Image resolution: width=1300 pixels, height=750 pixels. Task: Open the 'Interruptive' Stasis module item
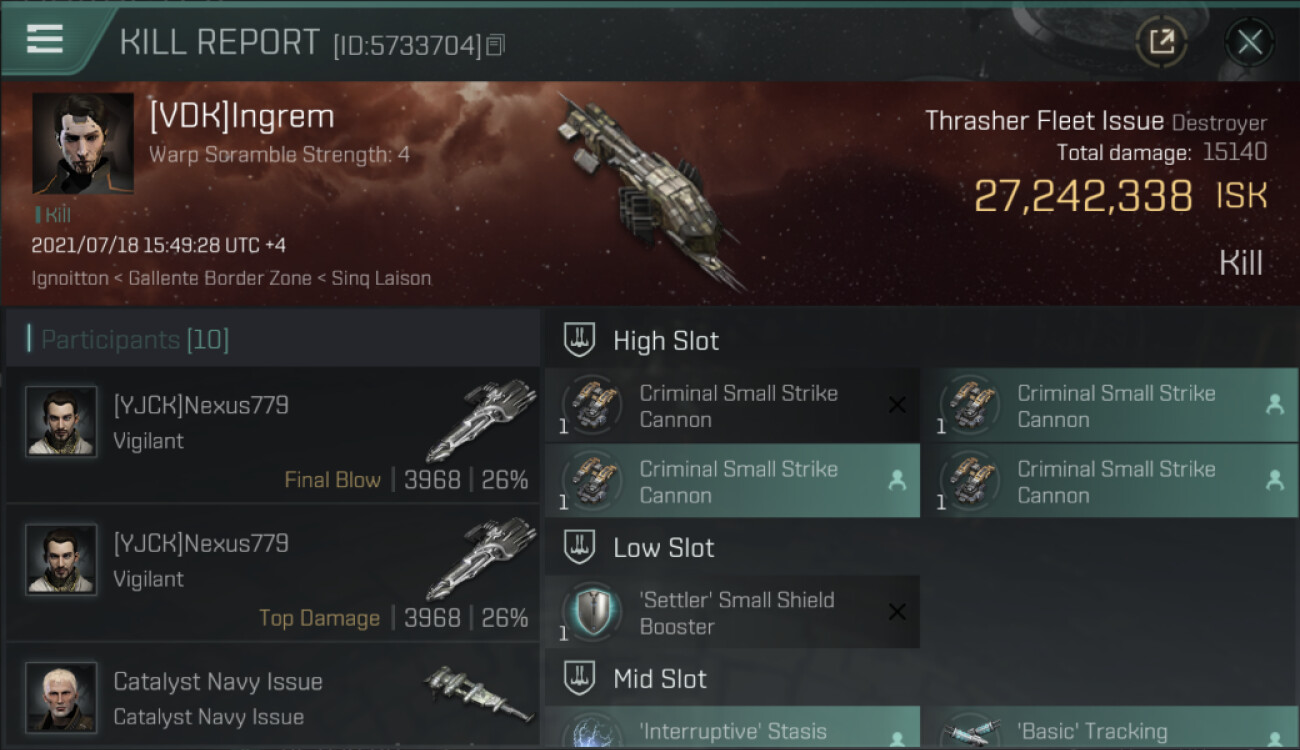[x=732, y=727]
